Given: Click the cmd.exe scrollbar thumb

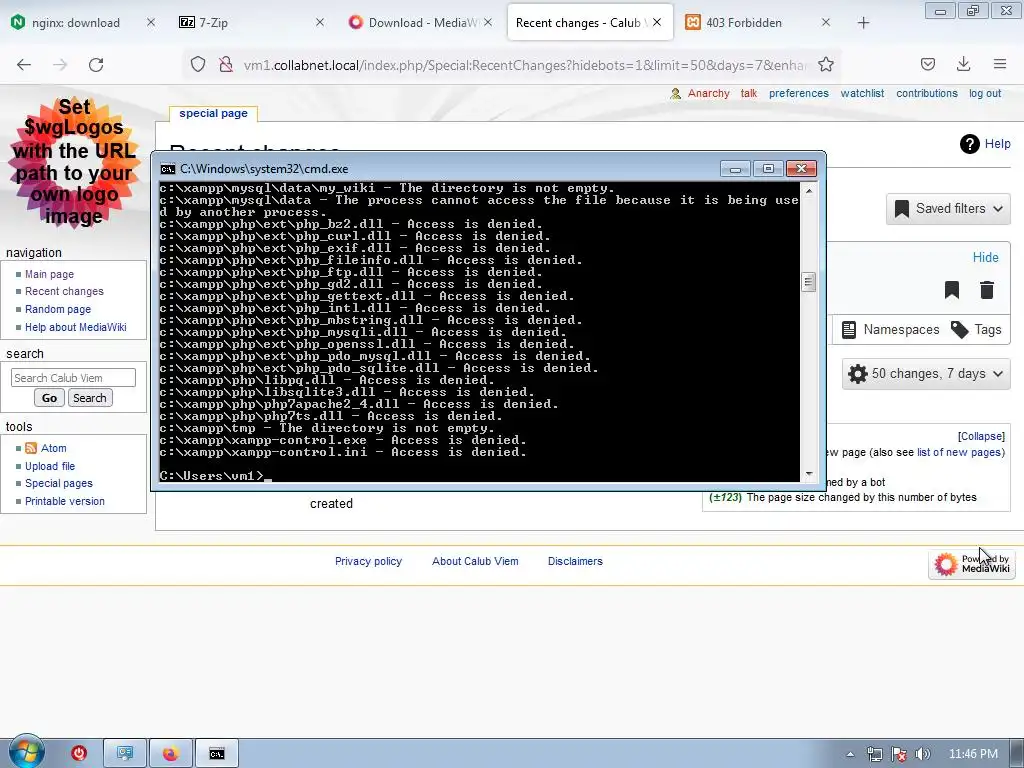Looking at the screenshot, I should (808, 282).
